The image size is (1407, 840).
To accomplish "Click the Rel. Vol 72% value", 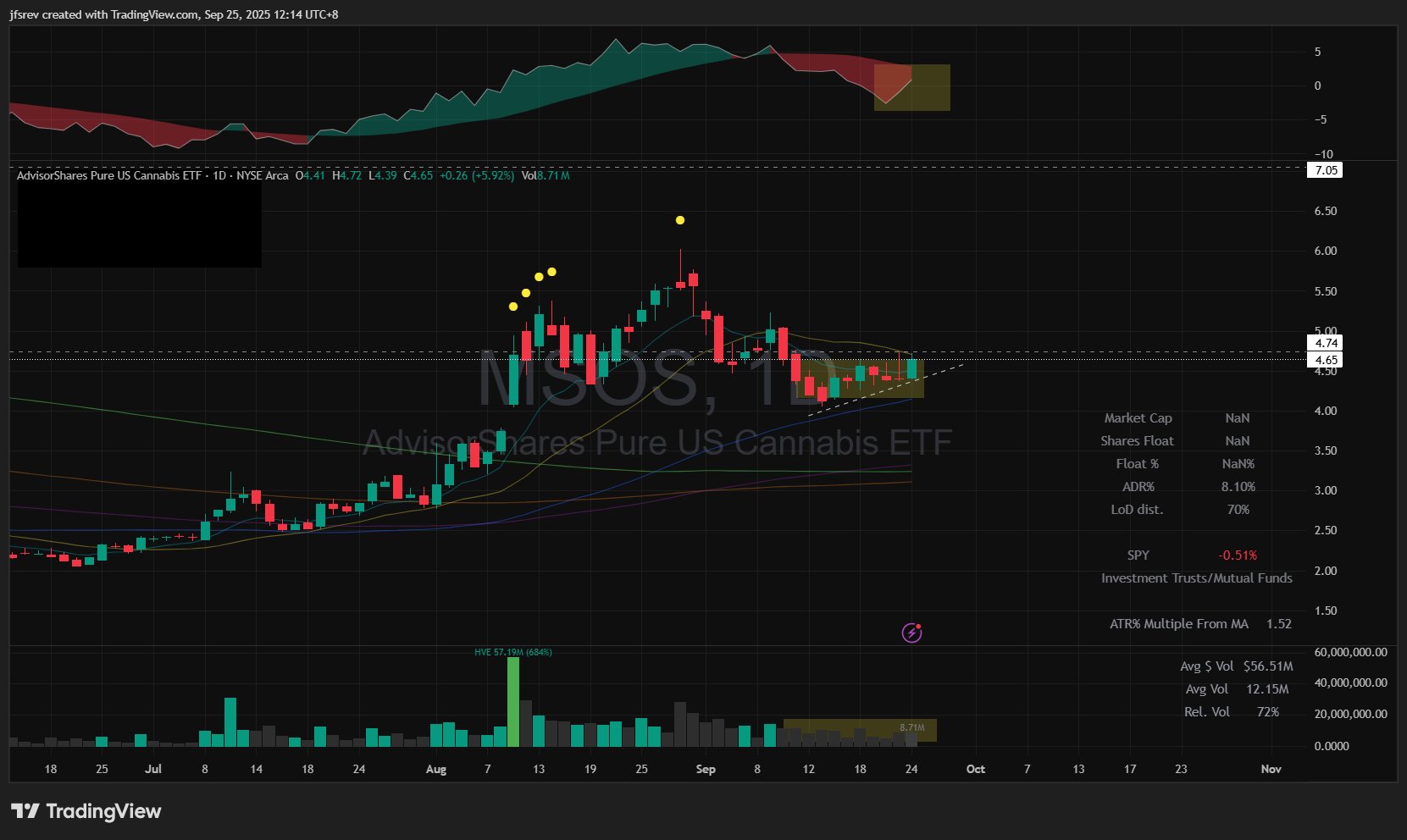I will 1267,712.
